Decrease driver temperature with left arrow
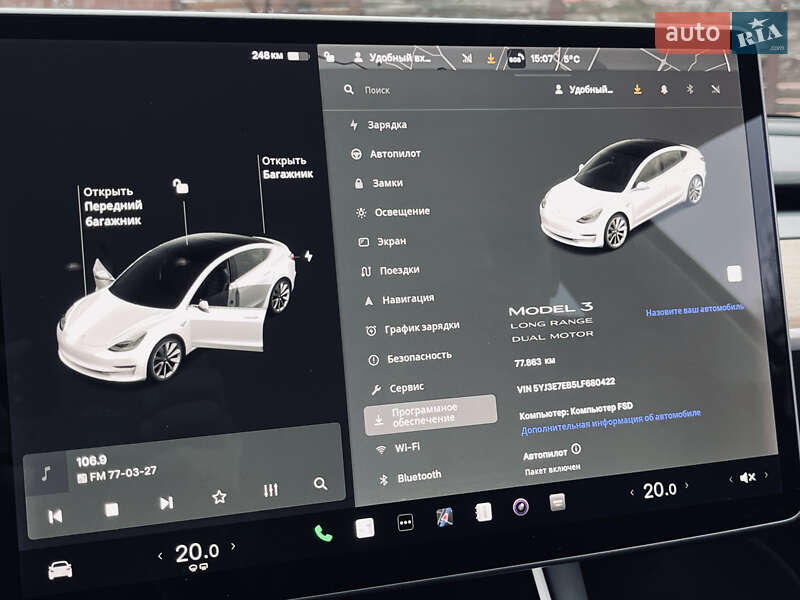 tap(160, 556)
